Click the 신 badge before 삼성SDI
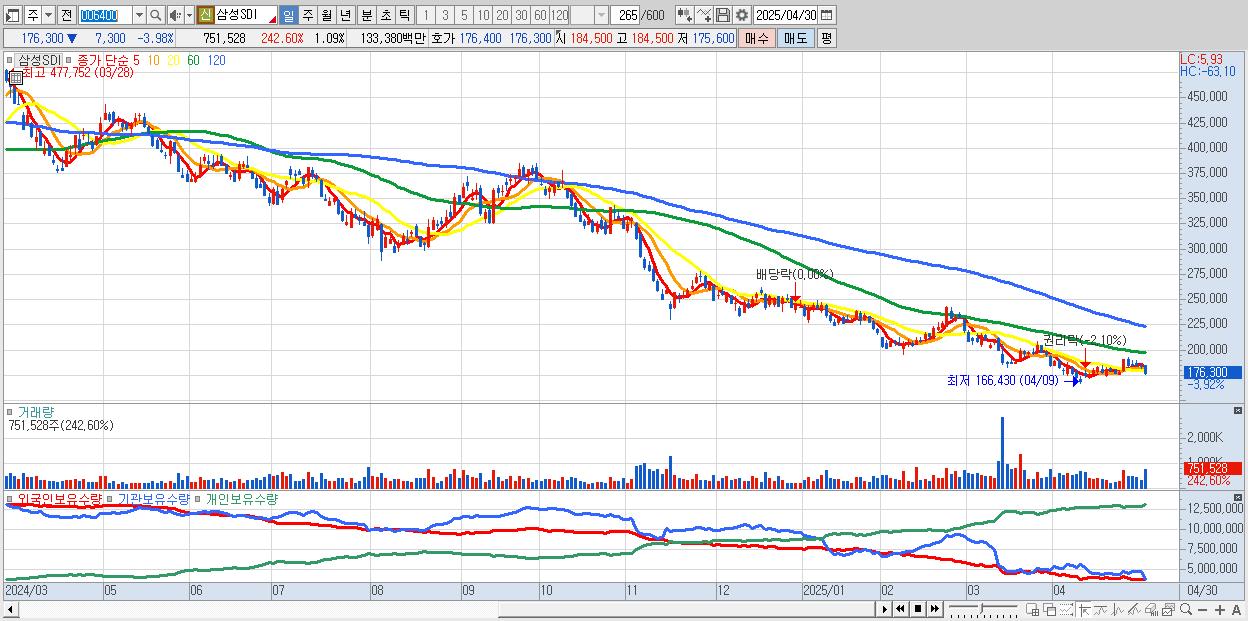1248x621 pixels. [205, 15]
